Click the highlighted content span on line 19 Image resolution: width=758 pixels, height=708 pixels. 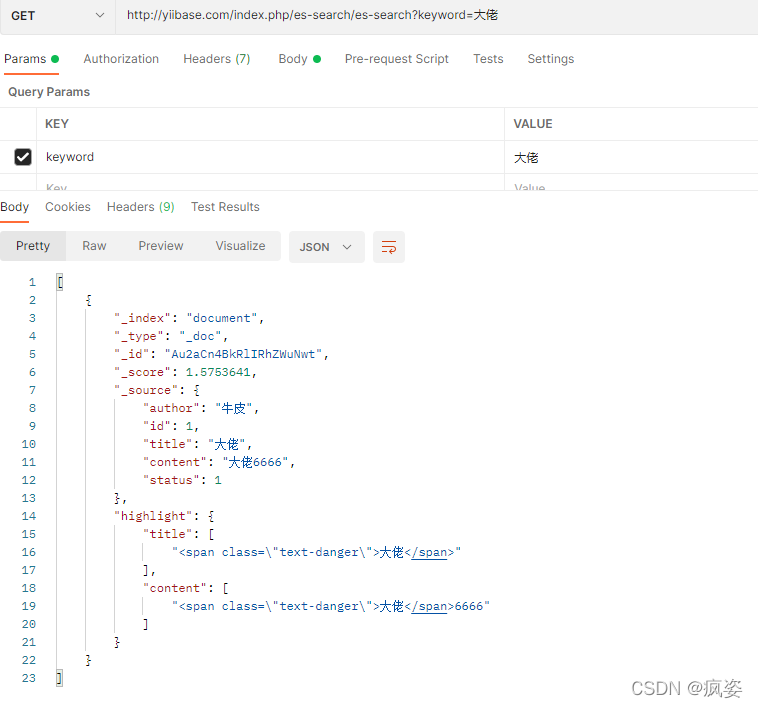point(331,606)
